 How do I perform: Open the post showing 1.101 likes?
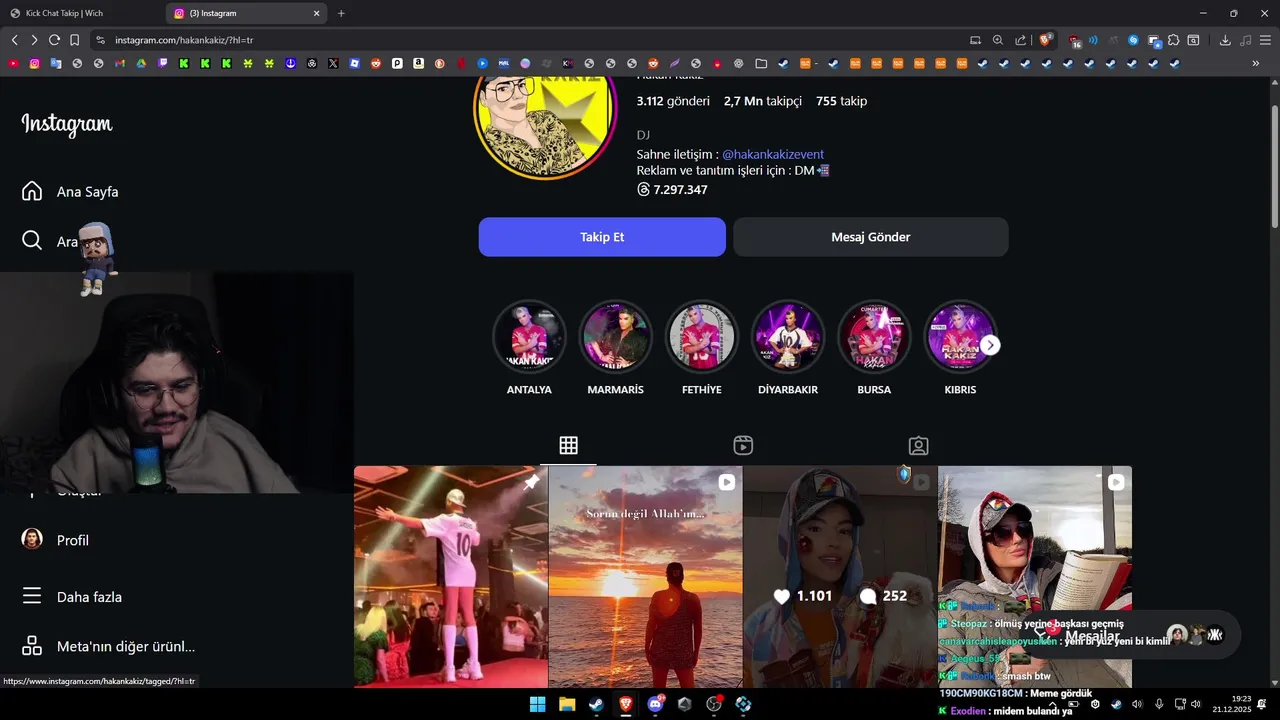(840, 577)
